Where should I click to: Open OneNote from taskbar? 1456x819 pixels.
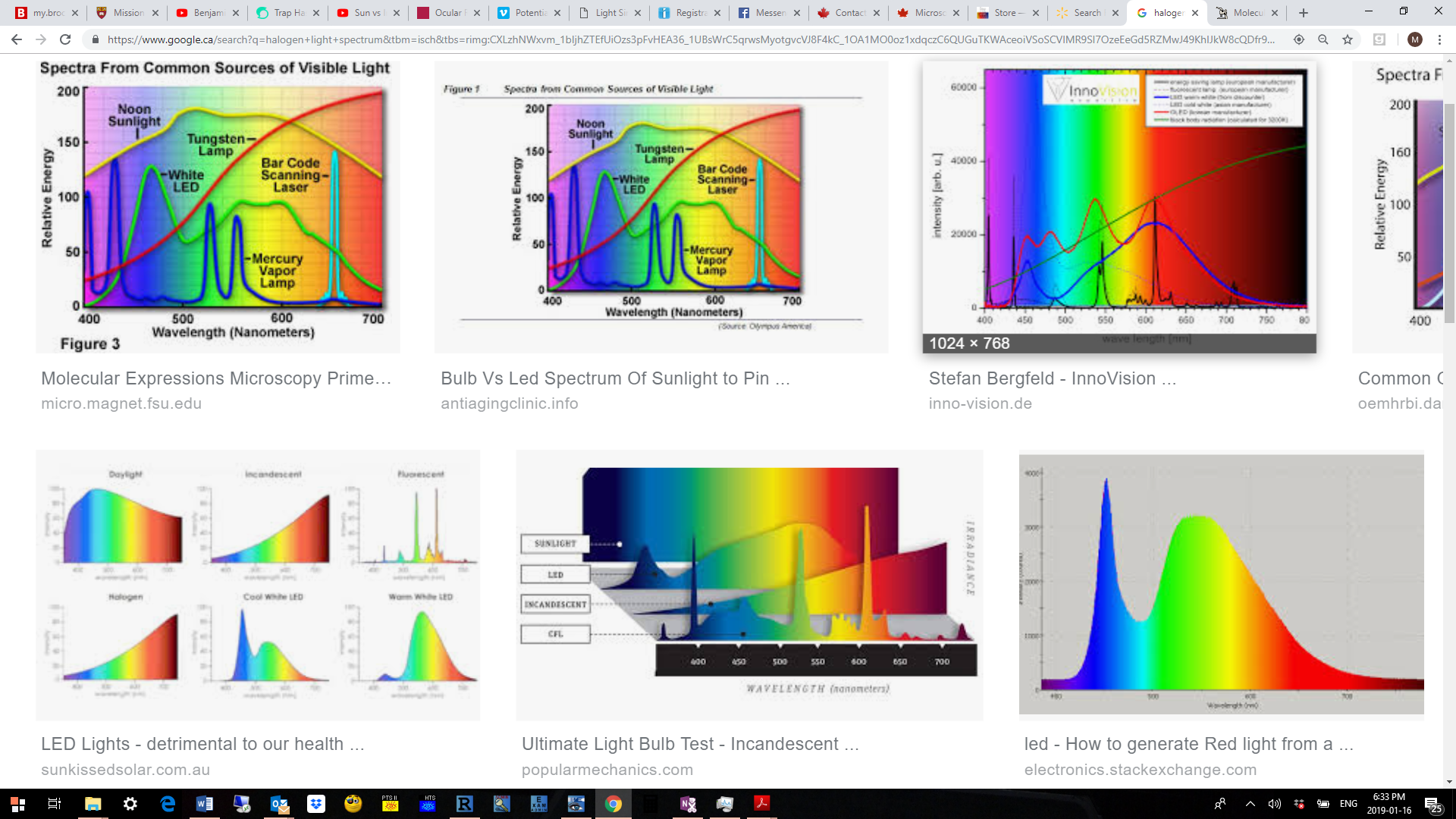pos(688,804)
